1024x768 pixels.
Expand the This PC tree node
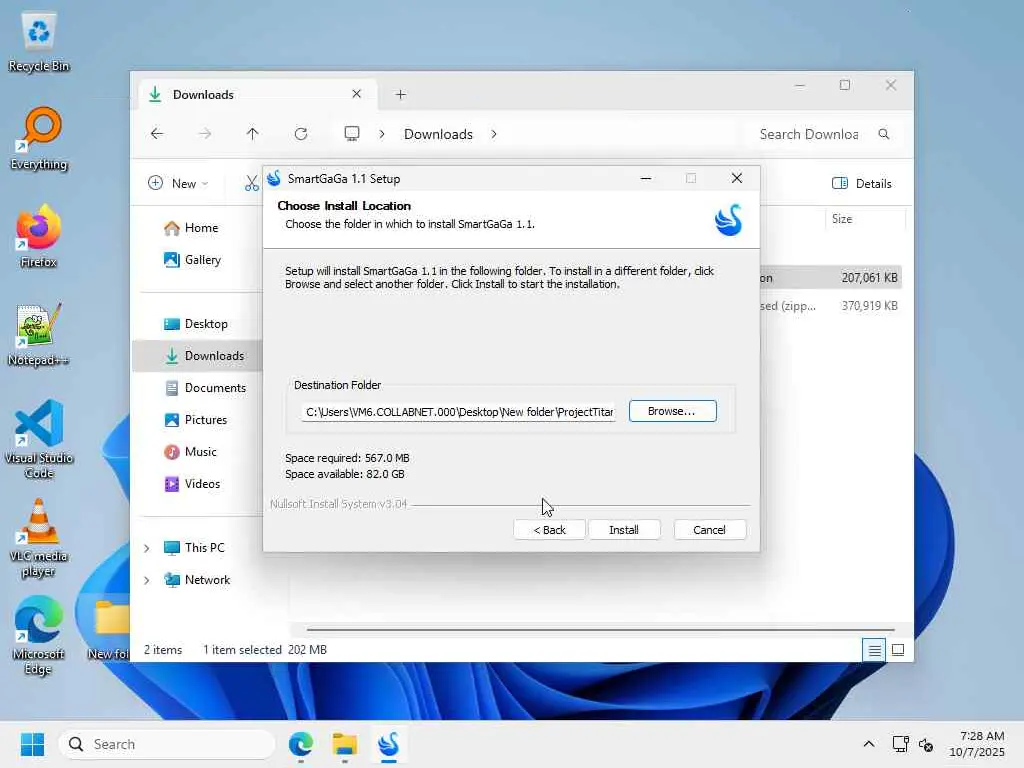[x=147, y=548]
